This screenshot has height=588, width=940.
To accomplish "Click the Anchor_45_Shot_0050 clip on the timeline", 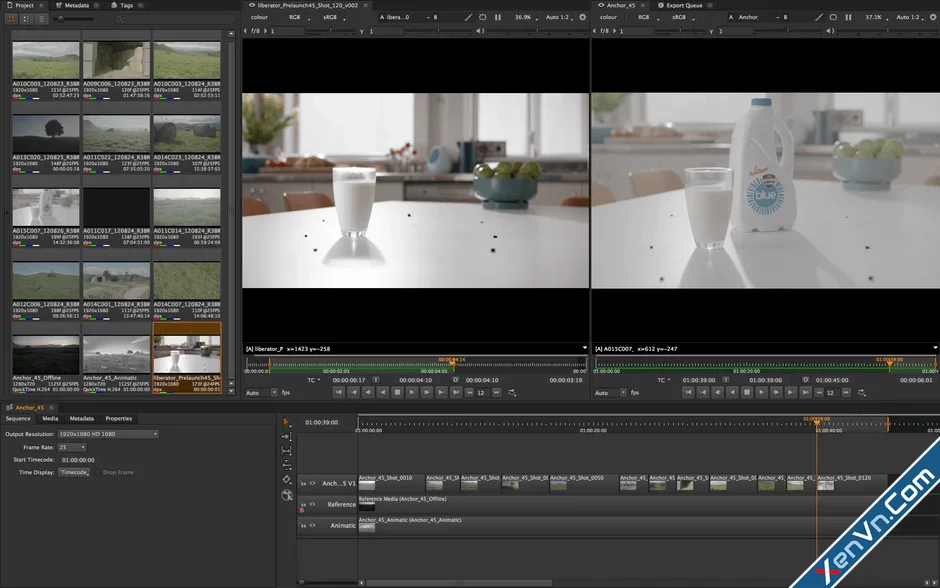I will pyautogui.click(x=584, y=483).
